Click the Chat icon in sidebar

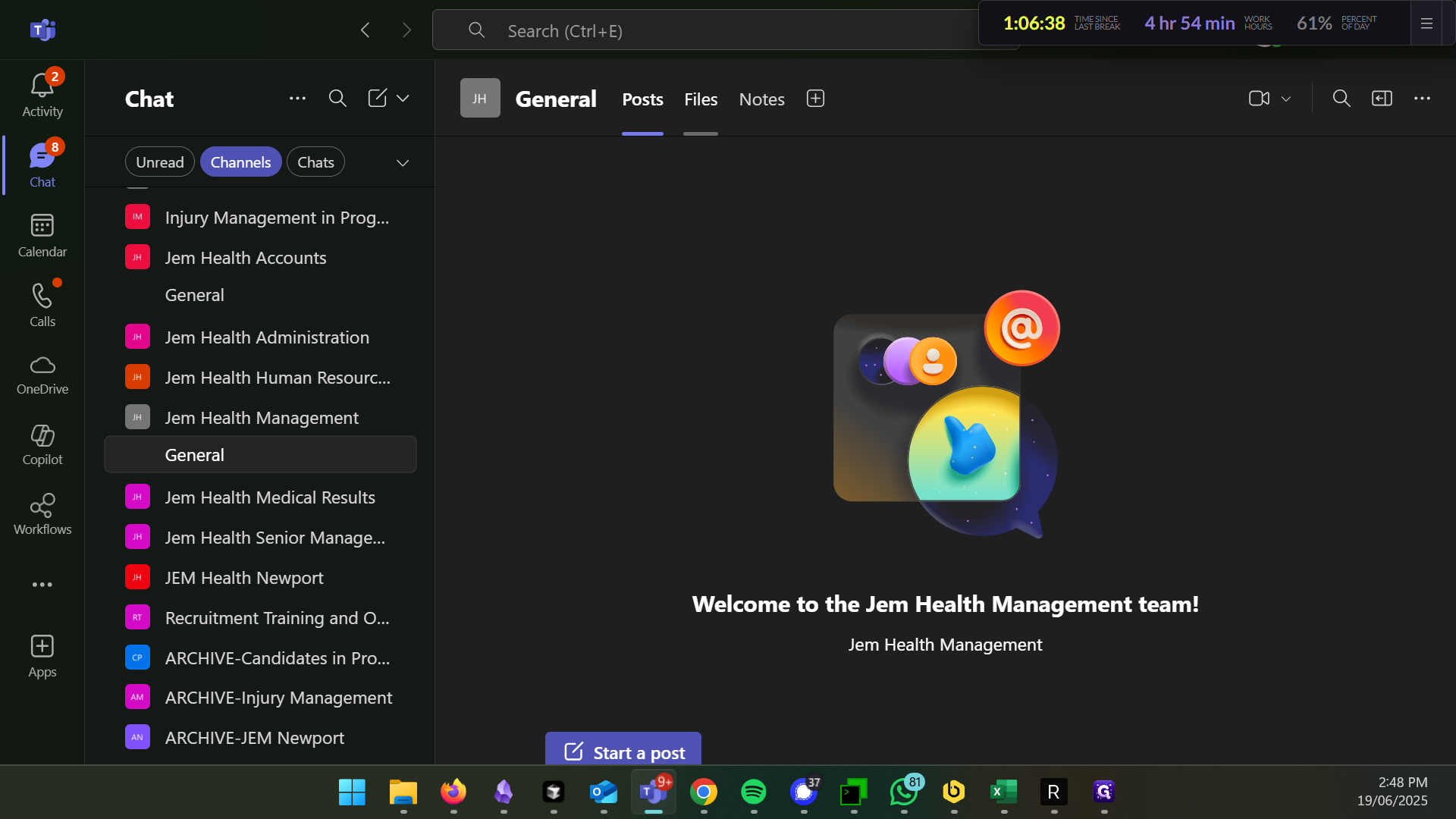point(42,165)
